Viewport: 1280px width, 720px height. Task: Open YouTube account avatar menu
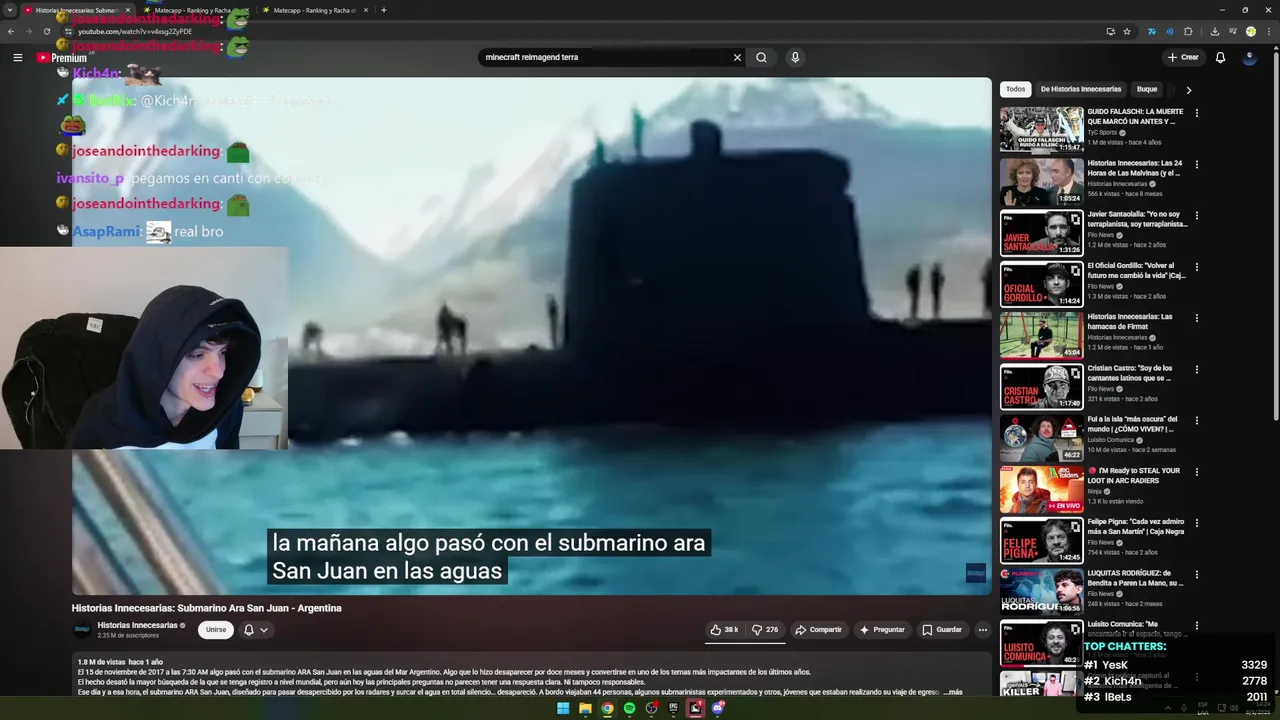[1249, 57]
